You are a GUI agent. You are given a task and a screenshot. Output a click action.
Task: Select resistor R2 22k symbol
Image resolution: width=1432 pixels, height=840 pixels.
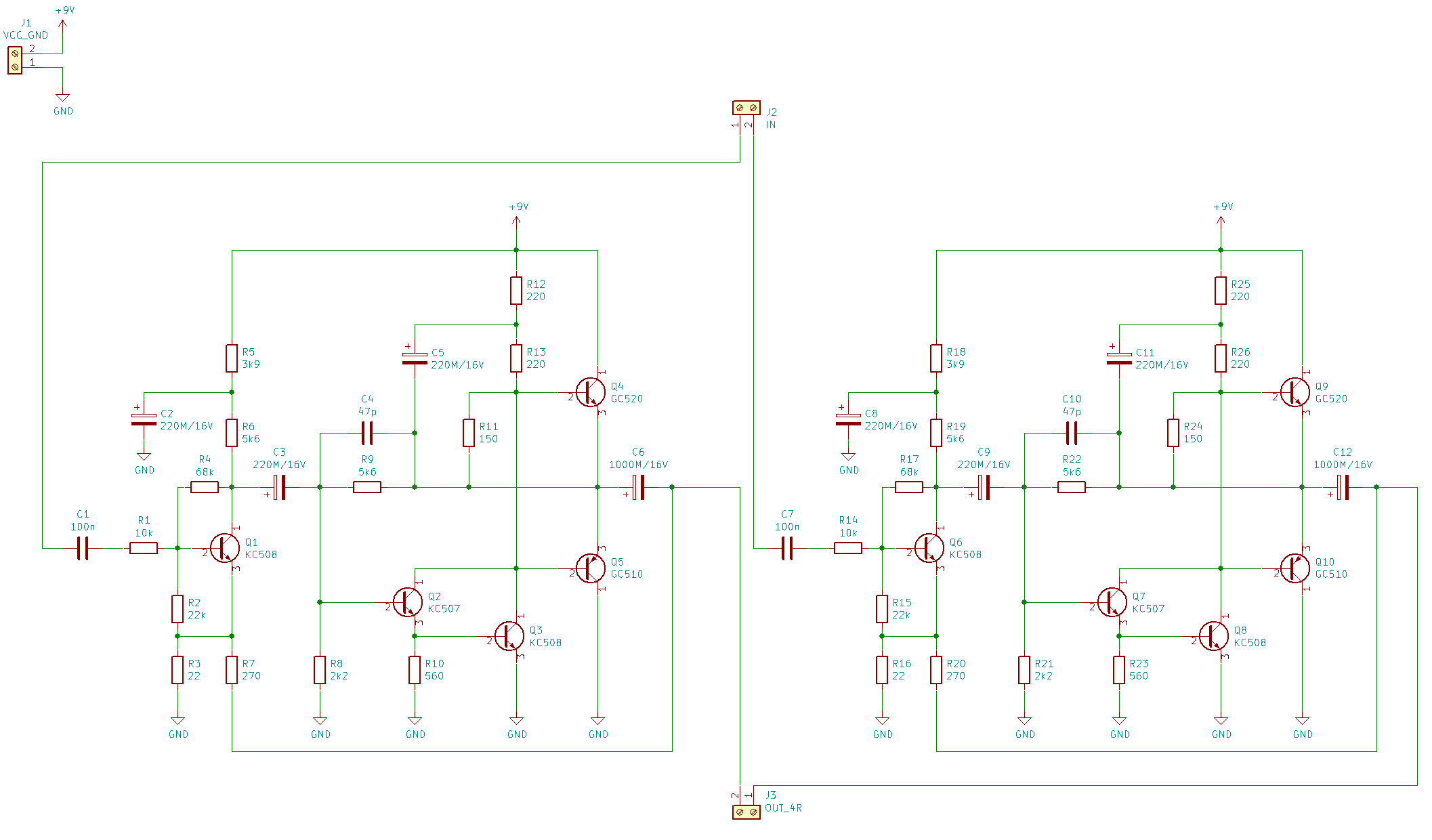(177, 609)
